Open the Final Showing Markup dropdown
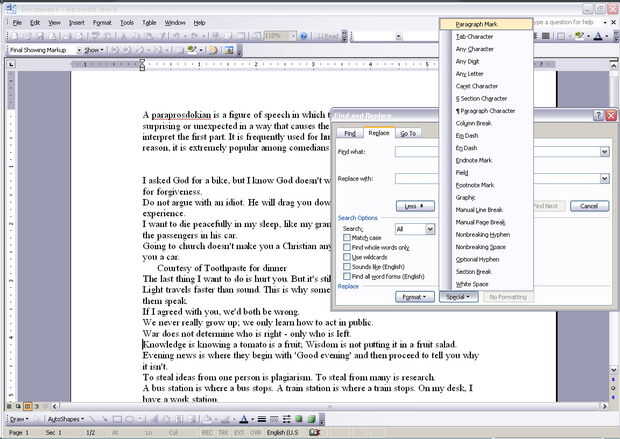This screenshot has width=620, height=439. click(x=79, y=50)
